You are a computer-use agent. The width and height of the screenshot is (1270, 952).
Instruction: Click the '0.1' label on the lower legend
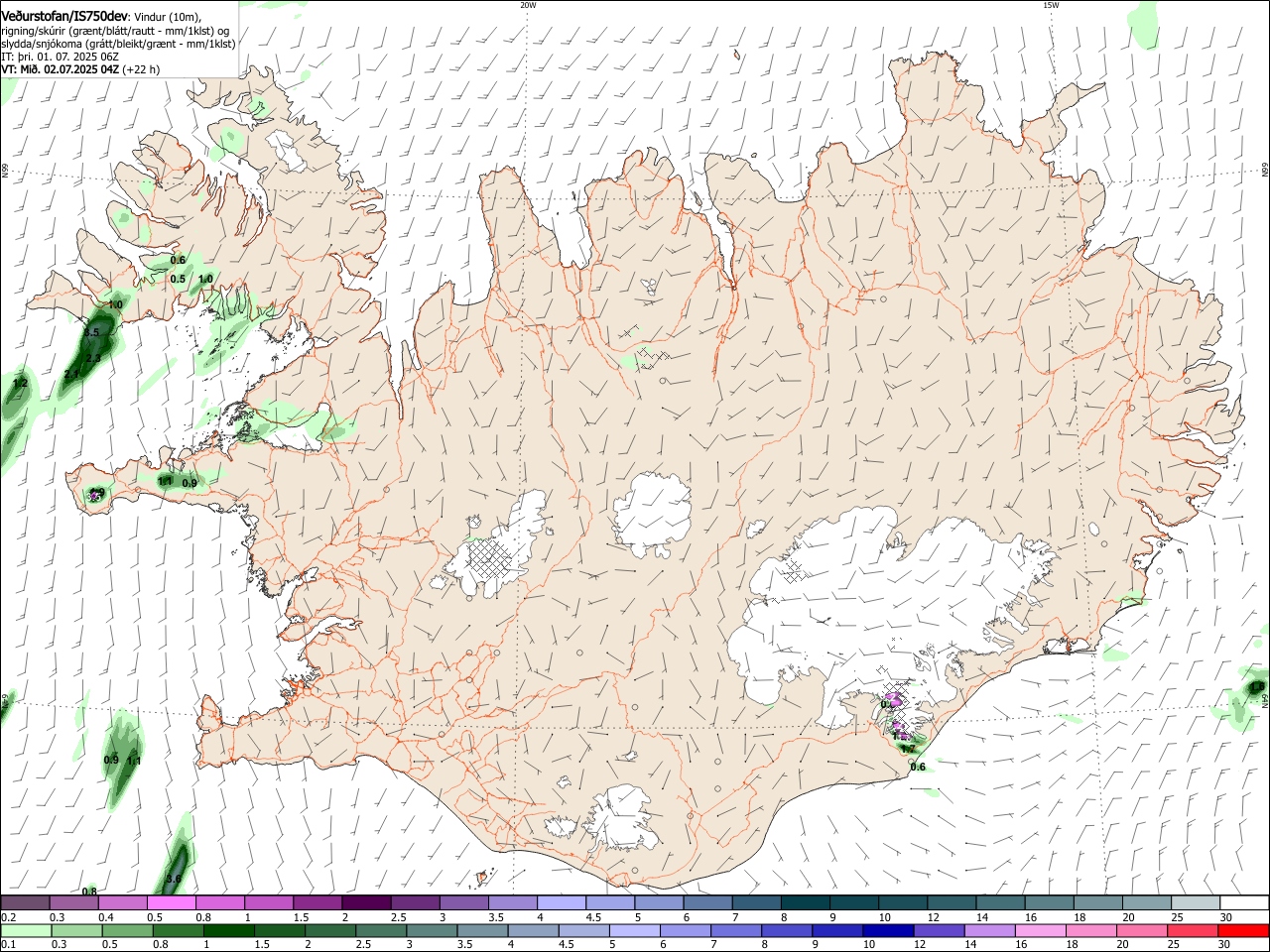click(x=8, y=945)
